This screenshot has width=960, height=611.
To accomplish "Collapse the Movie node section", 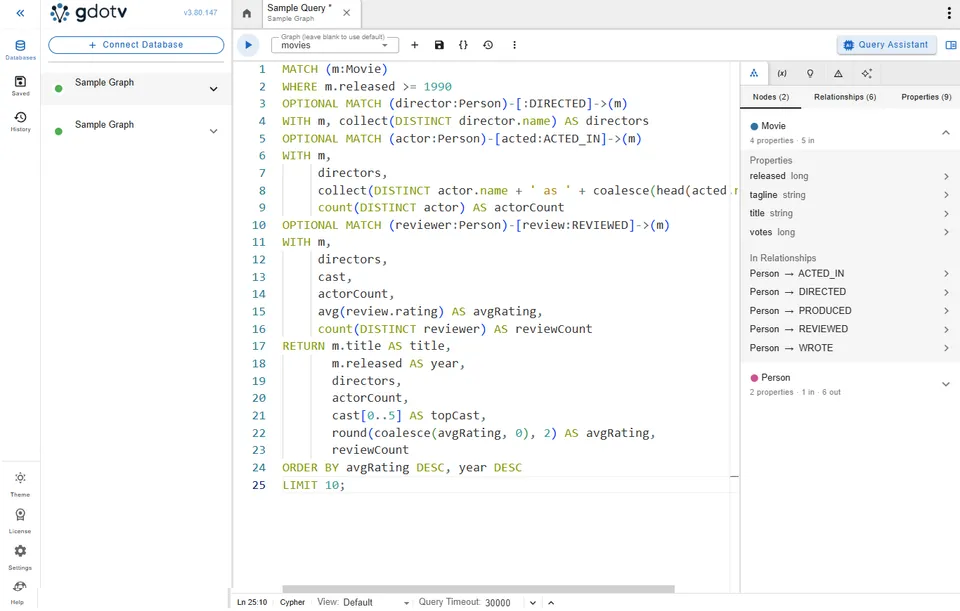I will click(946, 132).
